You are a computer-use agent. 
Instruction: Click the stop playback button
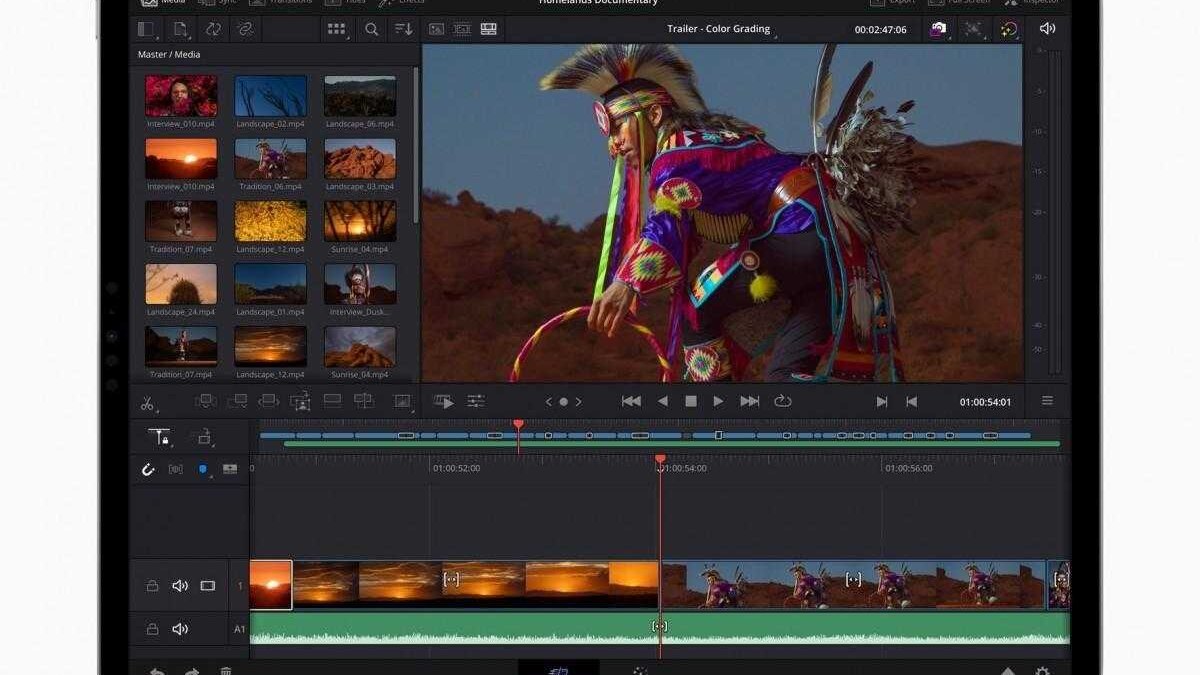[x=690, y=401]
